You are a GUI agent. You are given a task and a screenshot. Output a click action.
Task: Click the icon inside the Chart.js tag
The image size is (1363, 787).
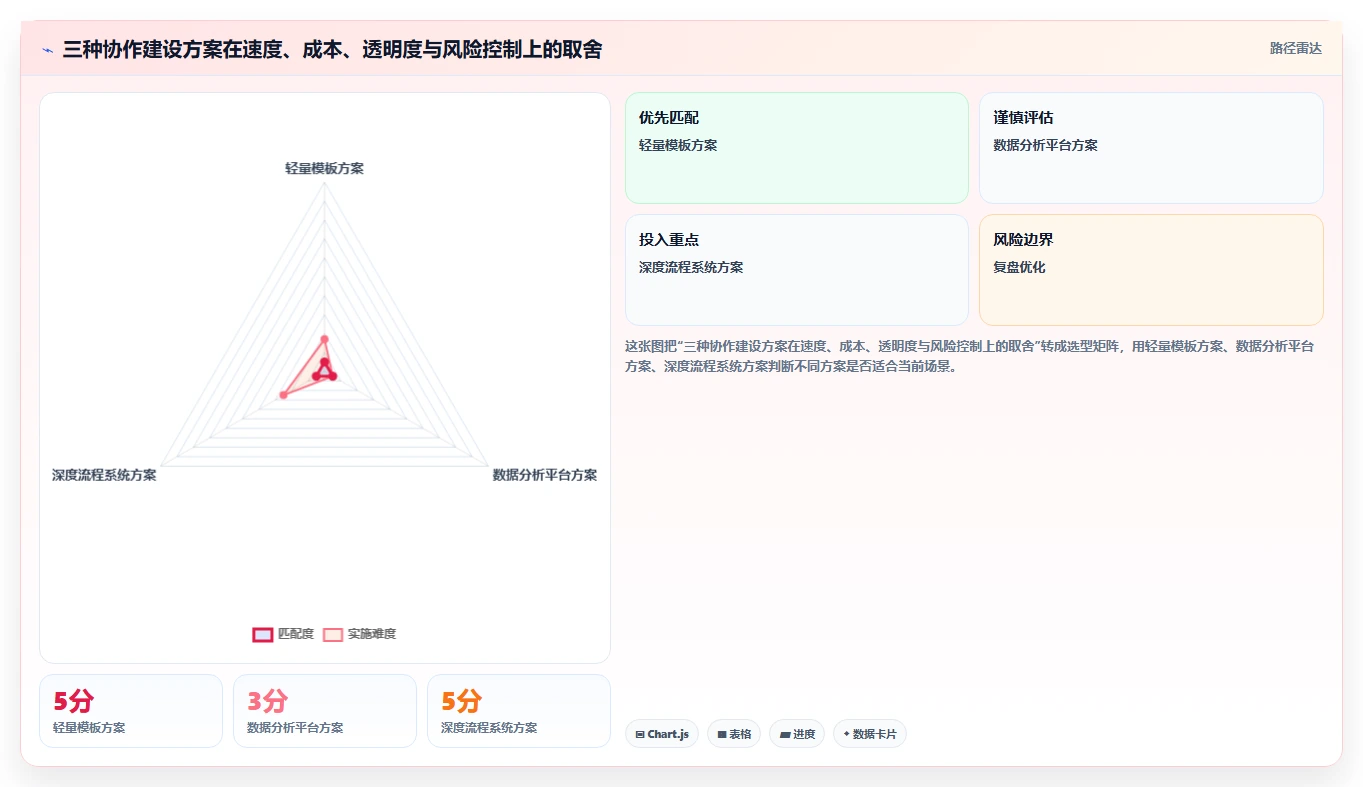[x=640, y=734]
